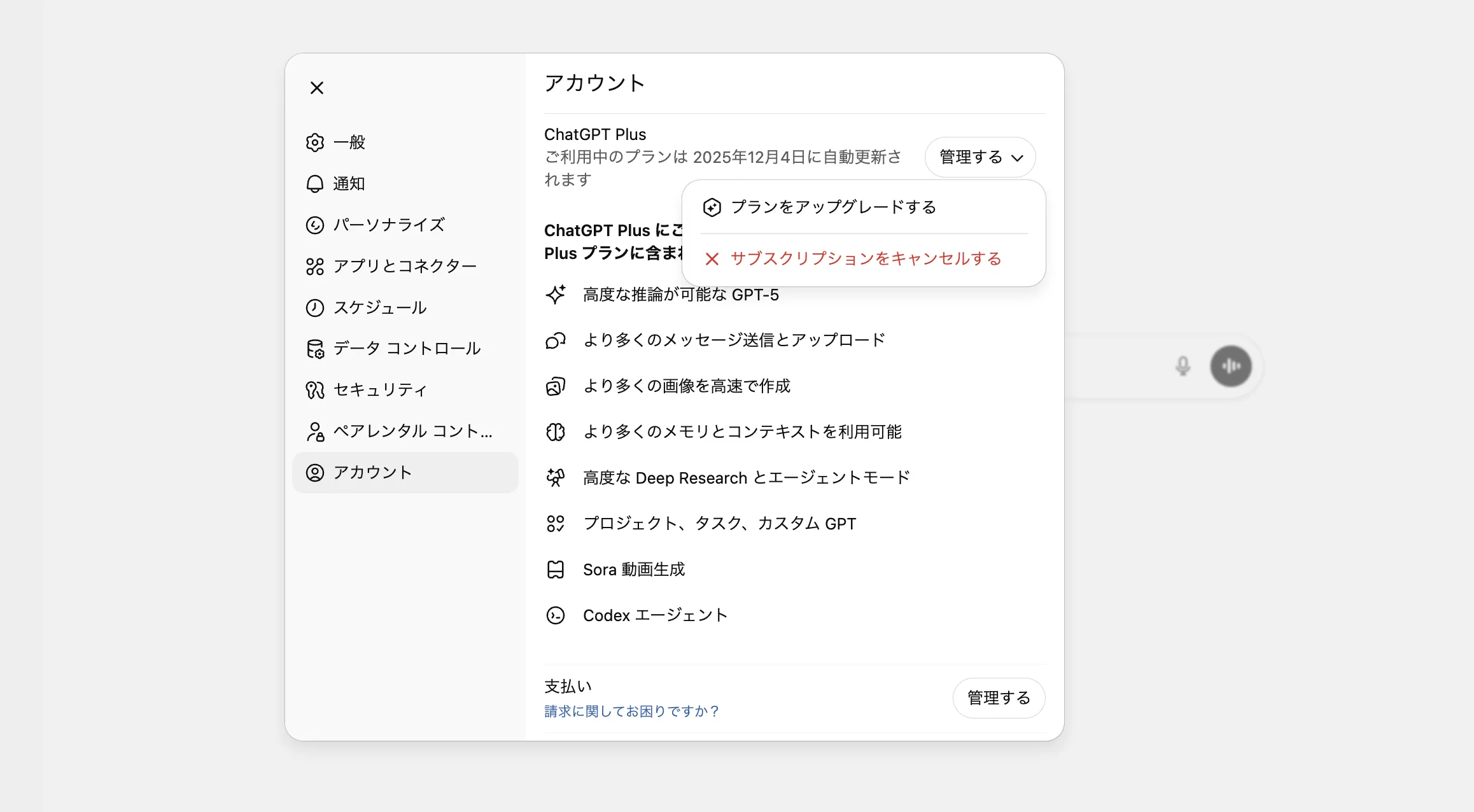This screenshot has width=1474, height=812.
Task: Open データ コントロール database icon
Action: 315,349
